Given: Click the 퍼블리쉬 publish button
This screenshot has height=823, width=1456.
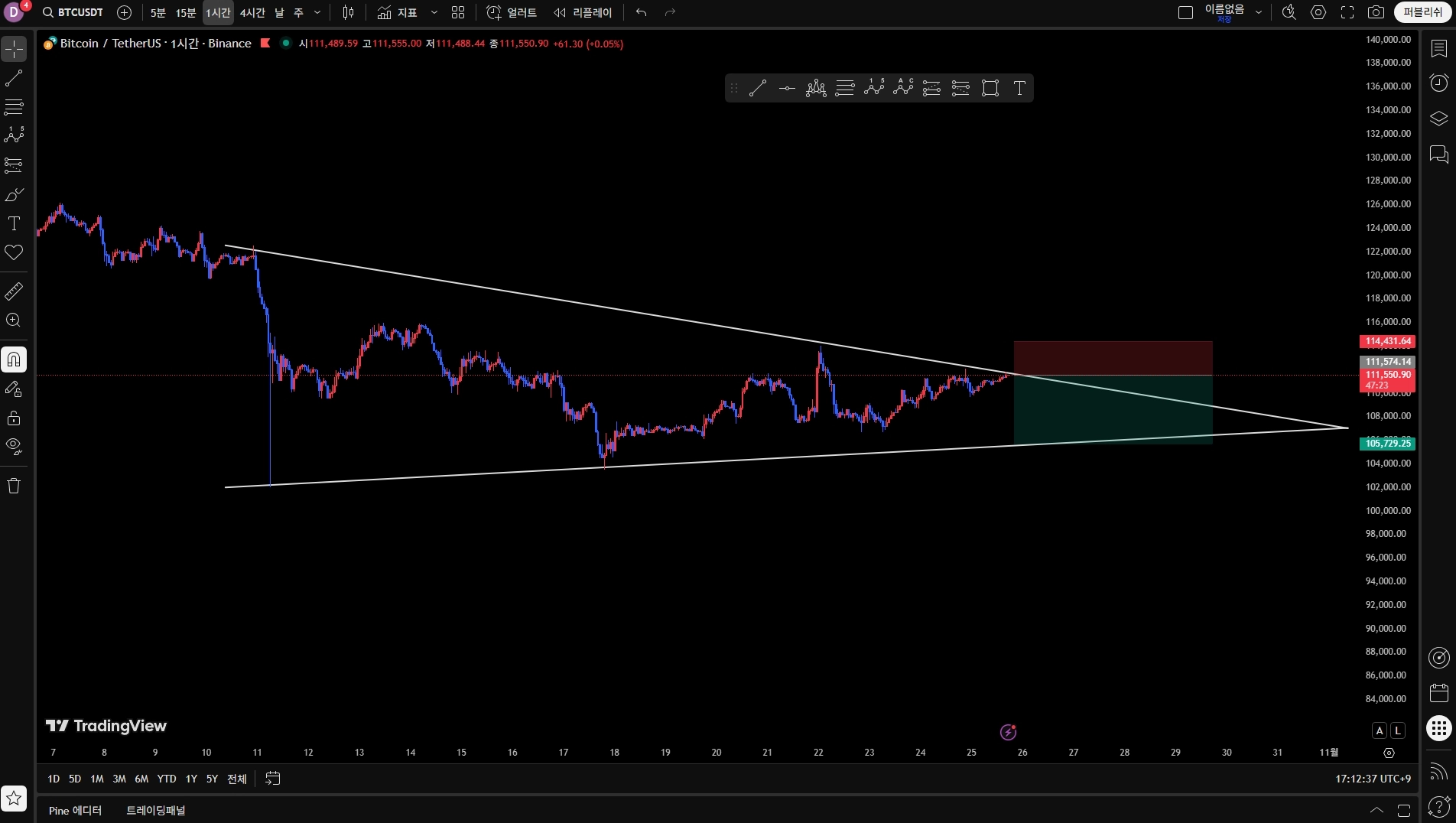Looking at the screenshot, I should (x=1422, y=12).
